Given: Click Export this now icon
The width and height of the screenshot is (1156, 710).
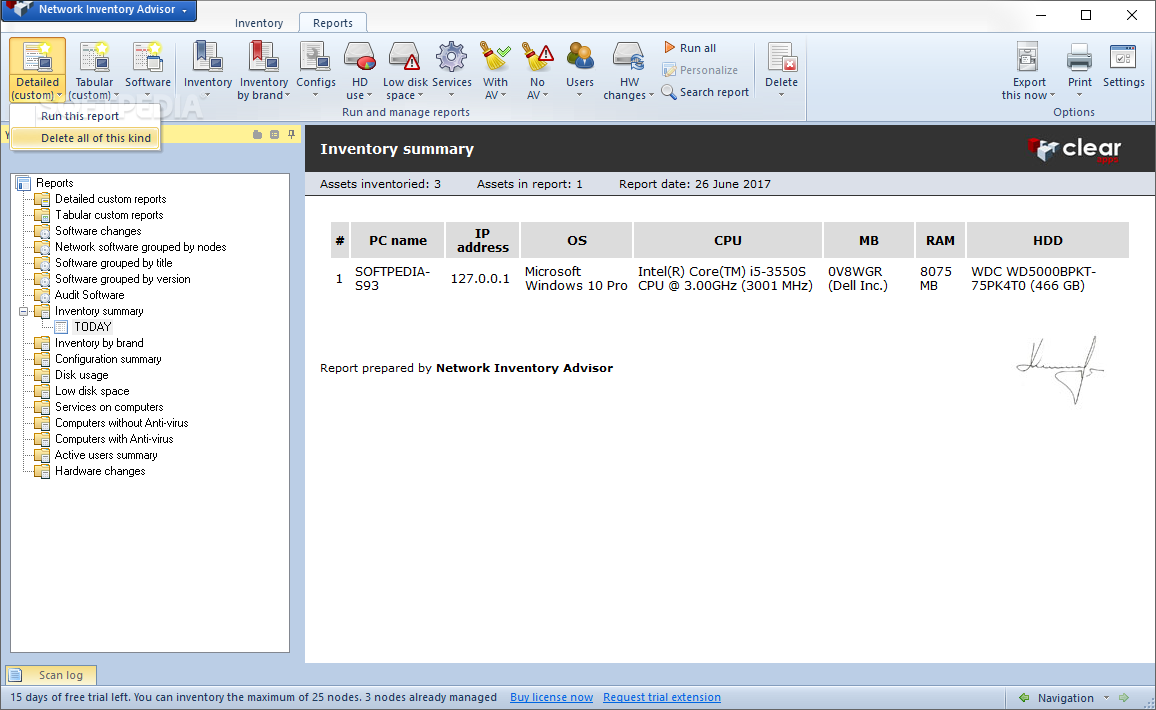Looking at the screenshot, I should coord(1028,58).
